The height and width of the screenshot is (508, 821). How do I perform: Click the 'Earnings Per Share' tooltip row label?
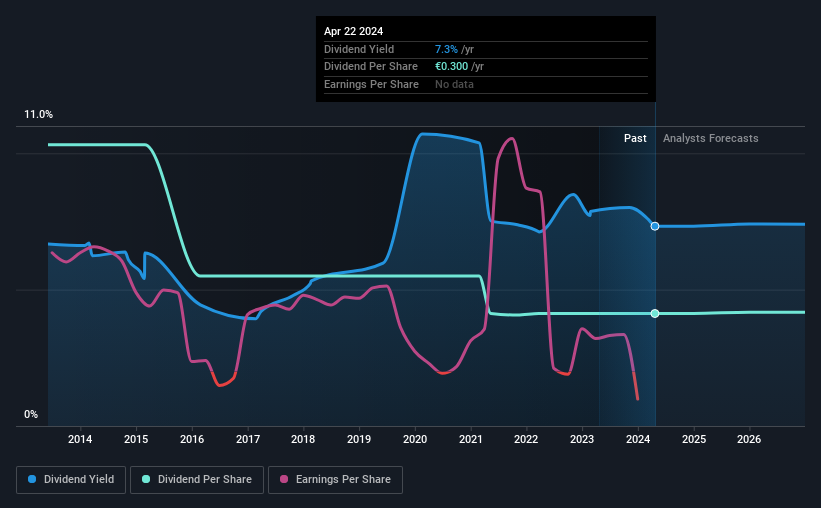[371, 84]
